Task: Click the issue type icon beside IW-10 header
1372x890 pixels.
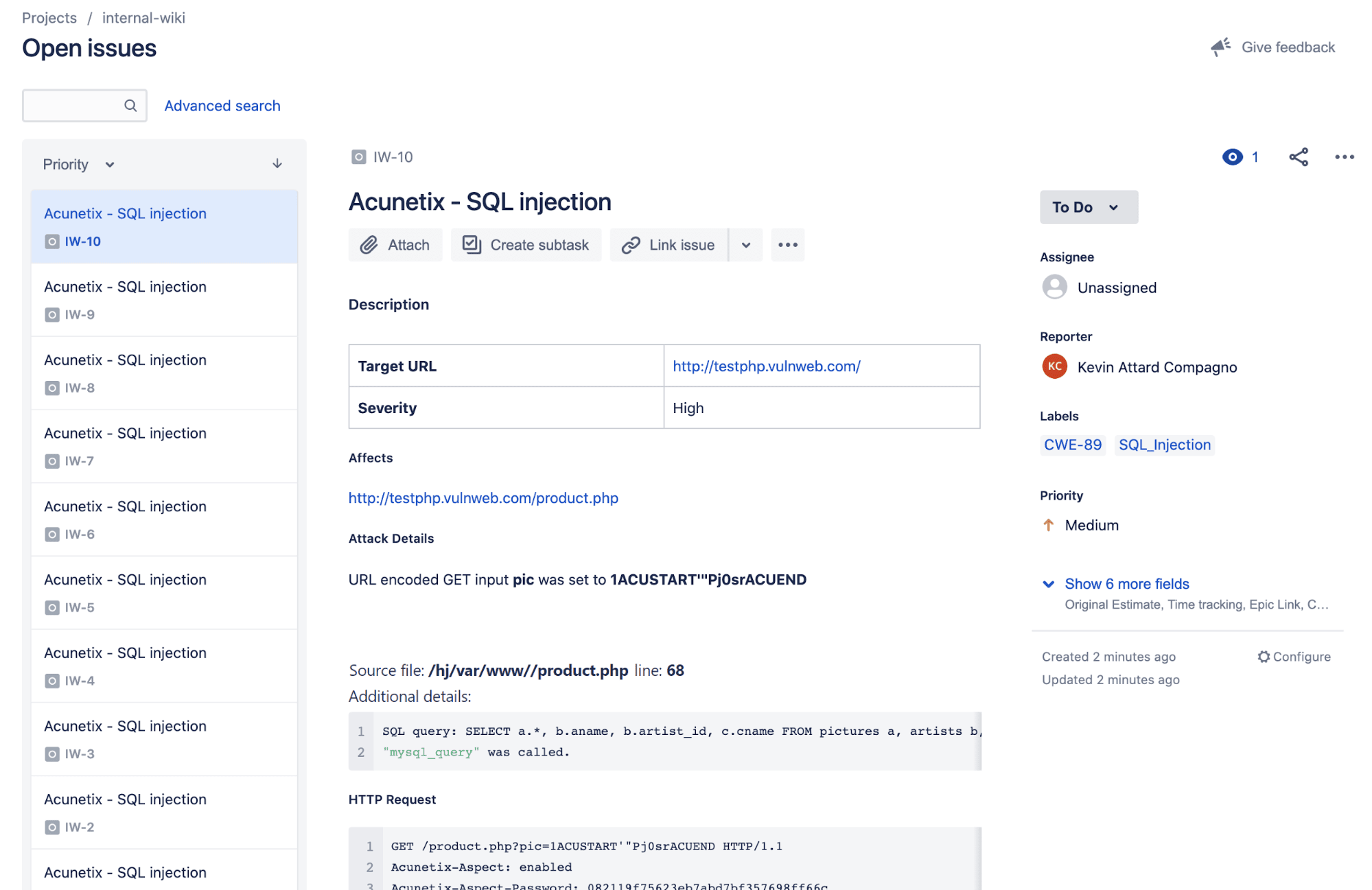Action: tap(358, 157)
